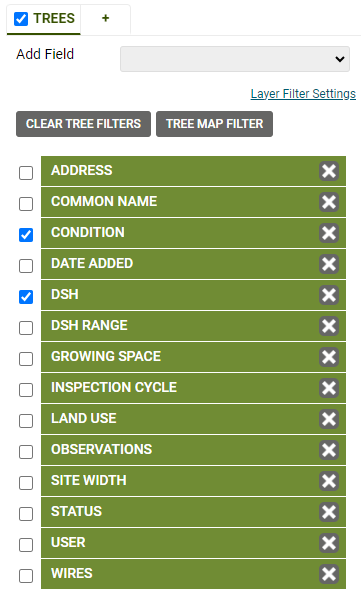Click the CLEAR TREE FILTERS button
This screenshot has width=363, height=596.
83,124
